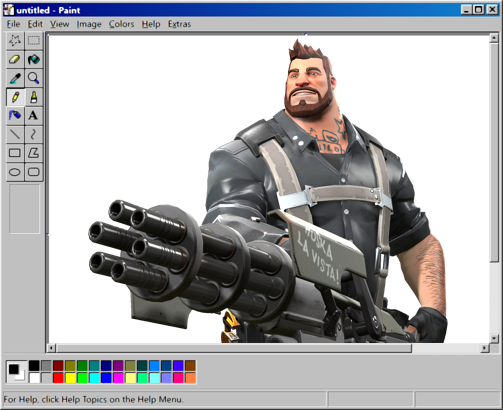Select the Curve tool
Screen dimensions: 503x410
click(x=34, y=135)
